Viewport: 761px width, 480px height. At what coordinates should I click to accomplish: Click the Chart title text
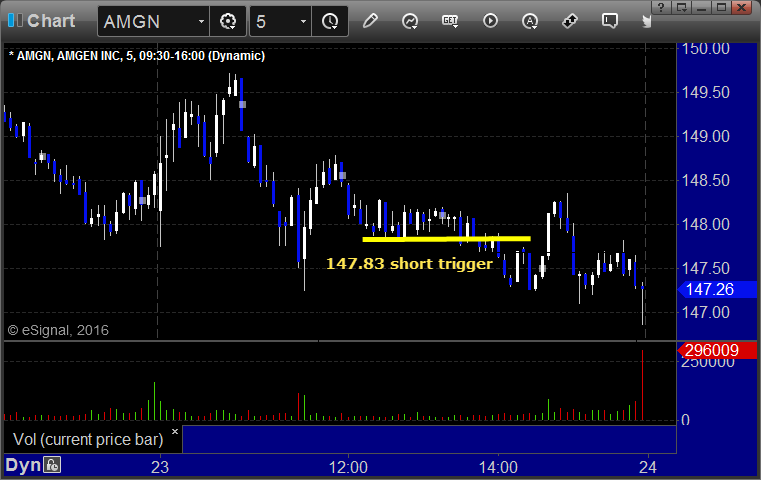pyautogui.click(x=51, y=21)
